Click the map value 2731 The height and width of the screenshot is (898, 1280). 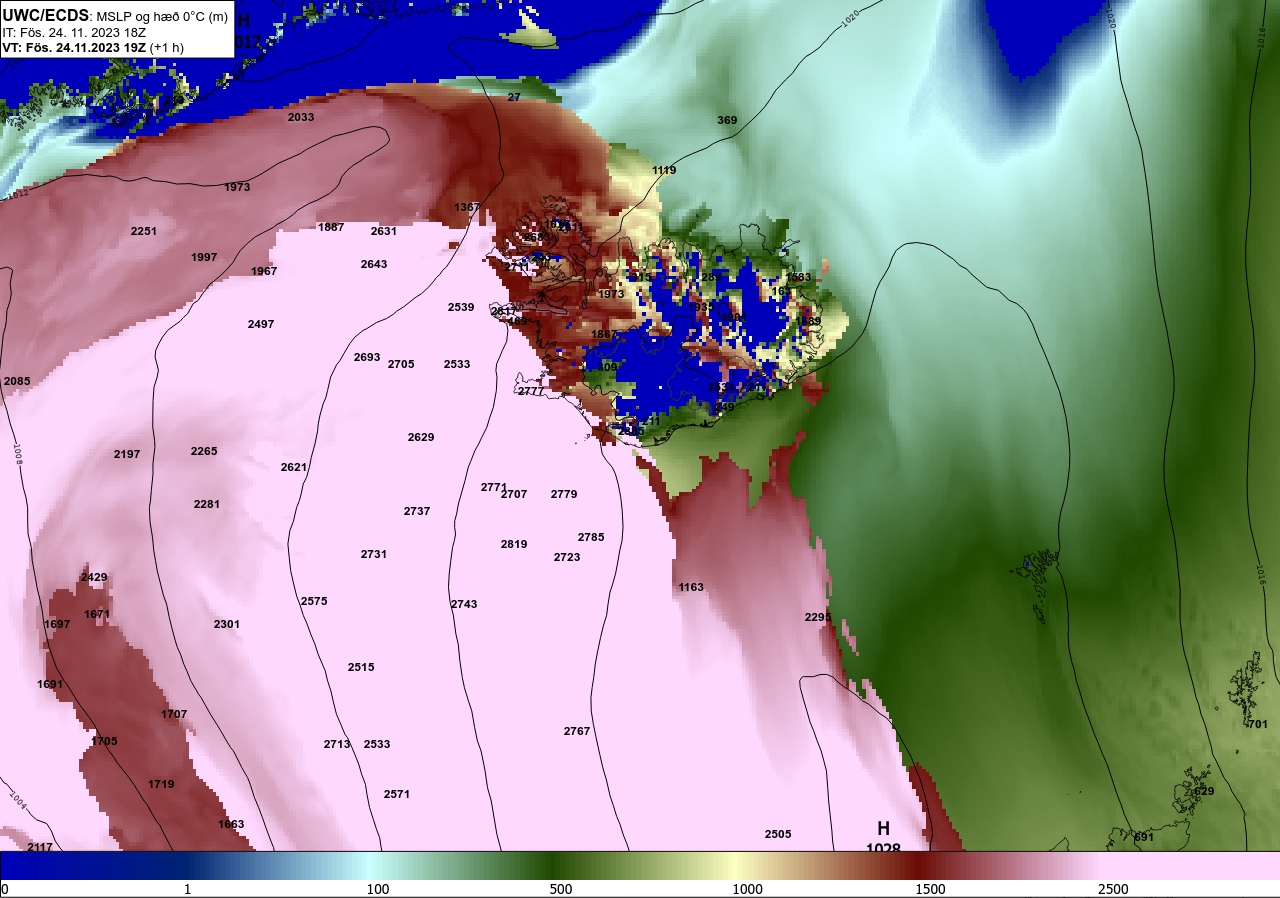pos(374,554)
